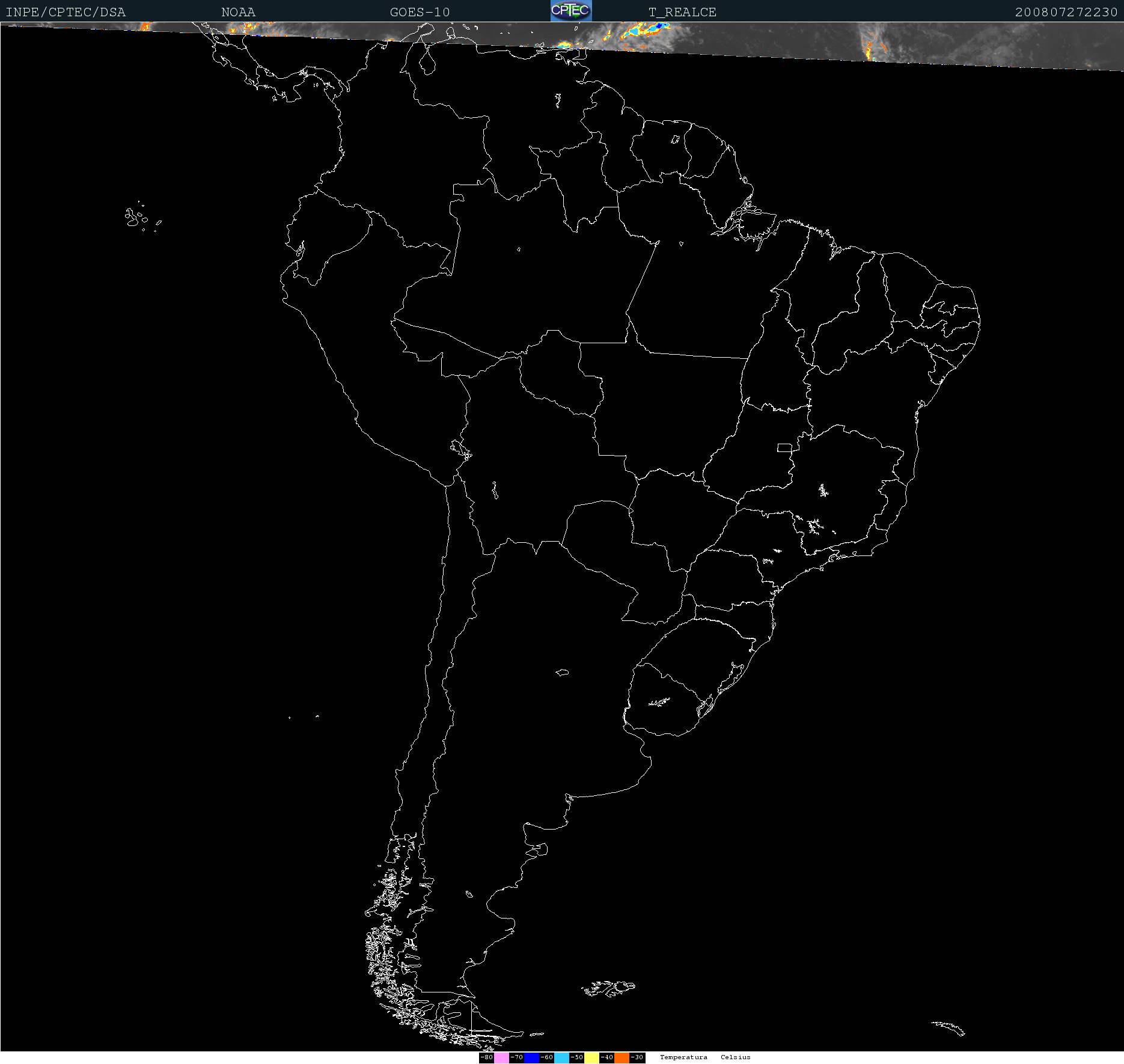Click the GOES-10 satellite label
Viewport: 1124px width, 1064px height.
(420, 12)
